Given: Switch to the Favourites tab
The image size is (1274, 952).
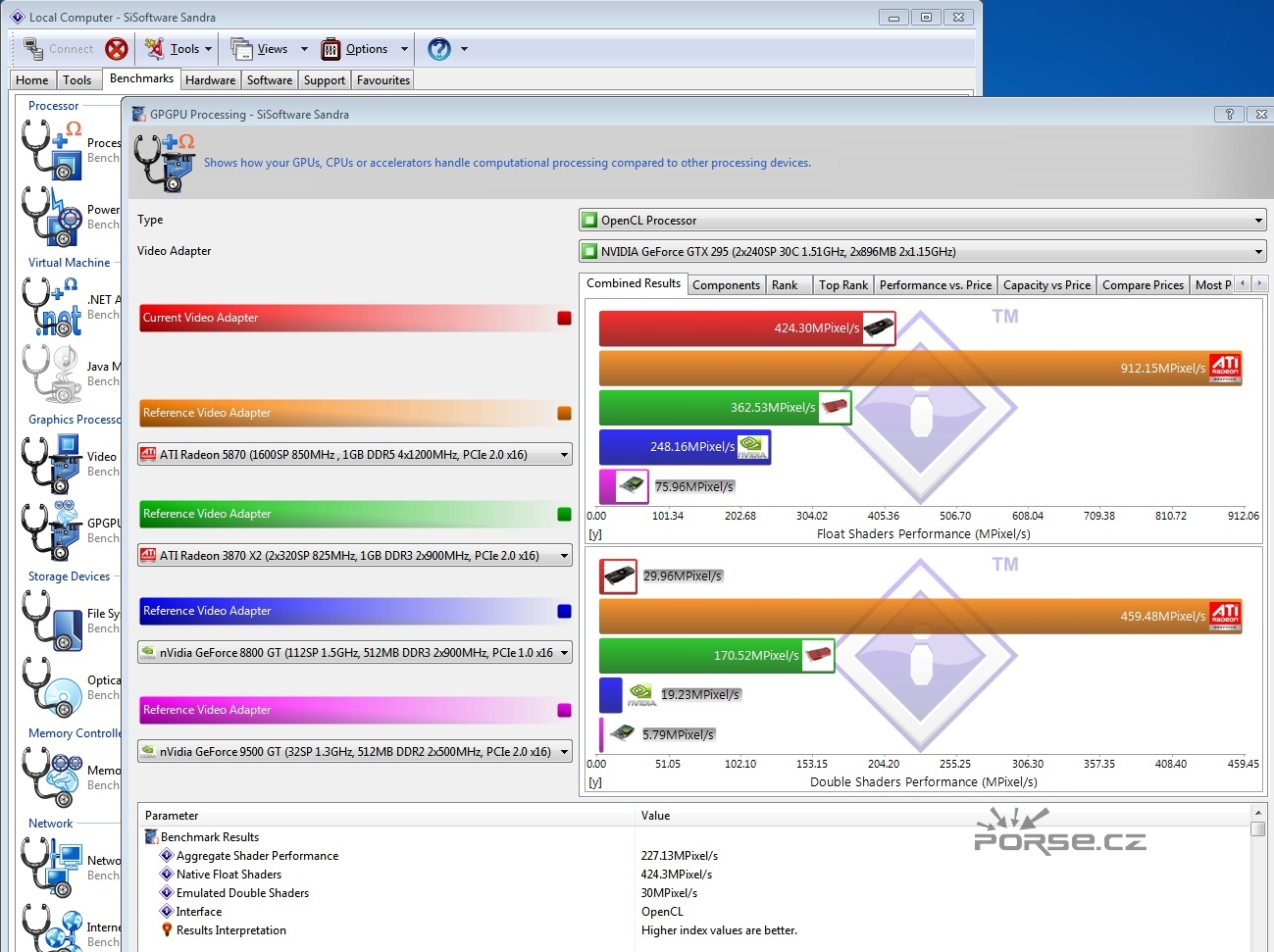Looking at the screenshot, I should pos(383,80).
